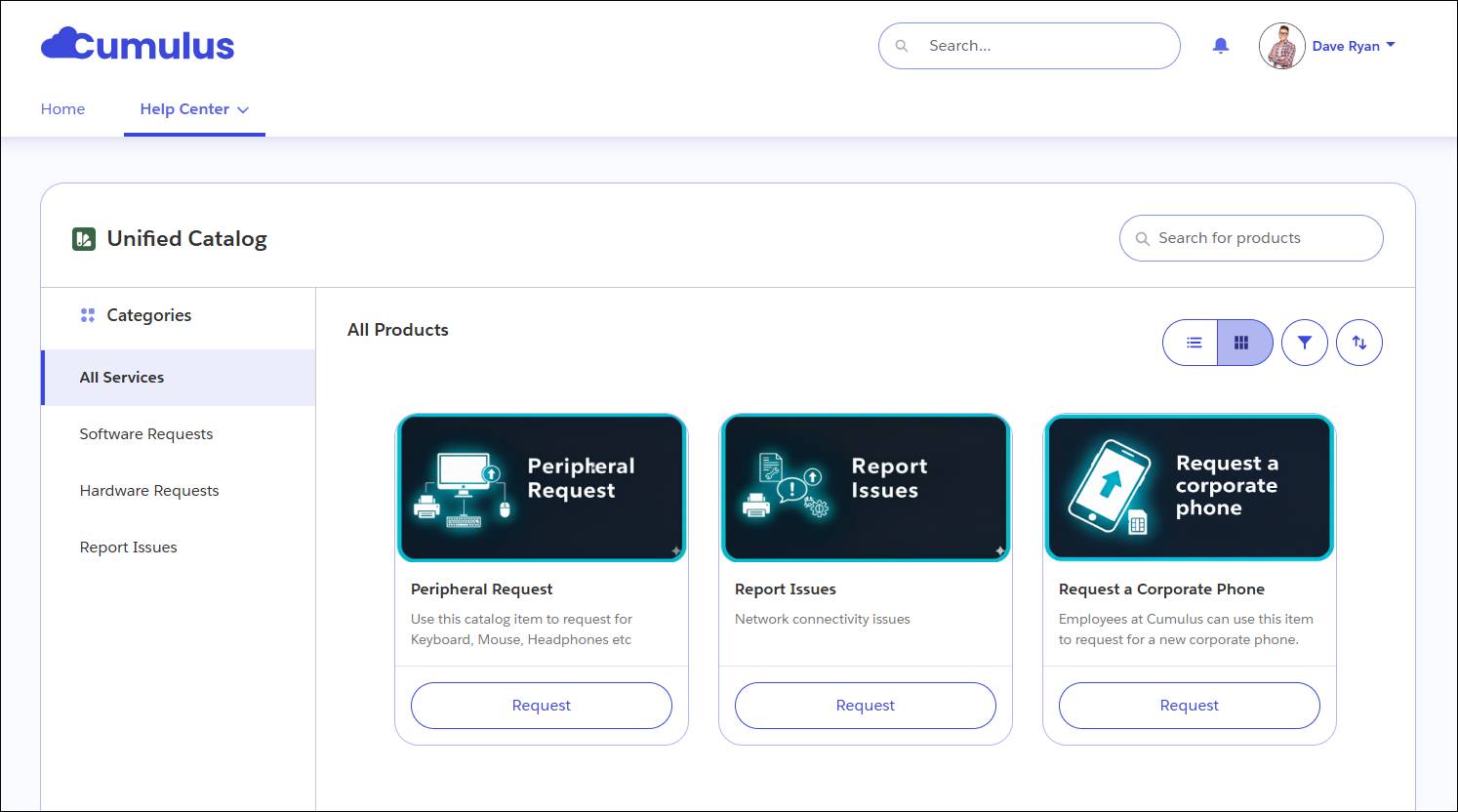
Task: Expand the Help Center menu chevron
Action: (243, 110)
